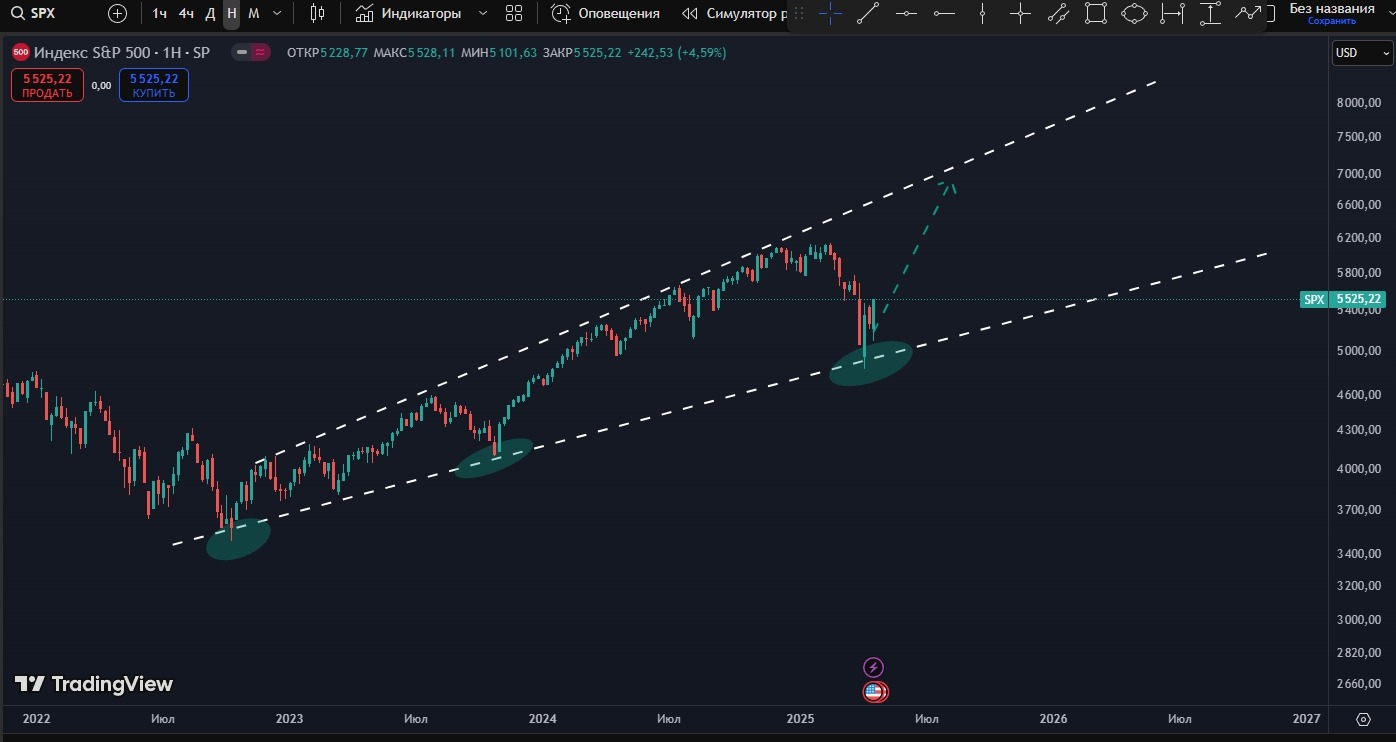The image size is (1396, 742).
Task: Open the timeframe dropdown chevron next to М
Action: click(x=275, y=13)
